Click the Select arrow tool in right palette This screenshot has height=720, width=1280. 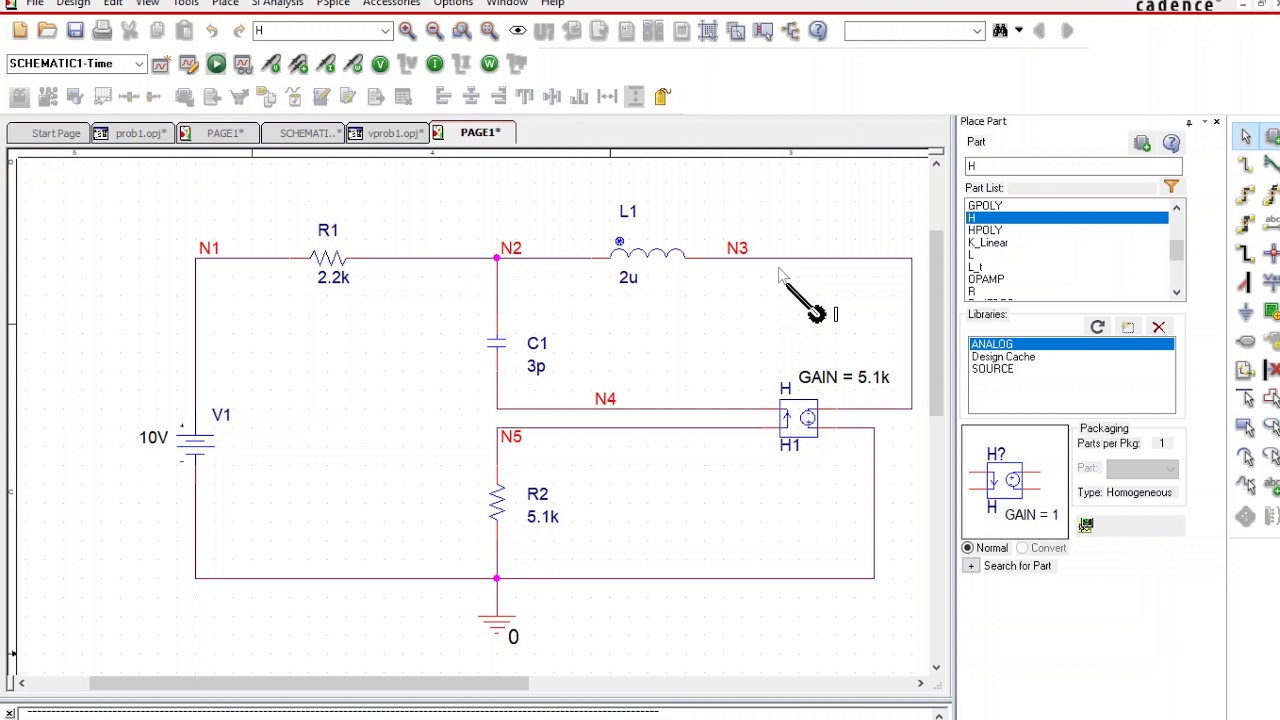(1246, 137)
